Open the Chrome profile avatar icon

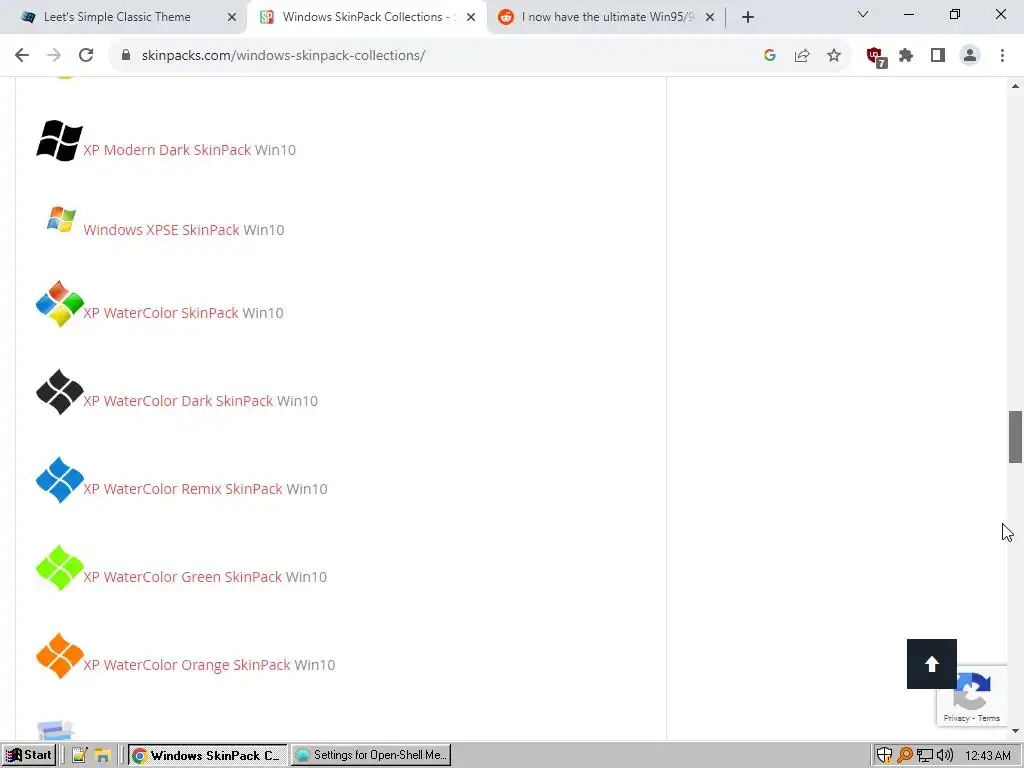970,56
